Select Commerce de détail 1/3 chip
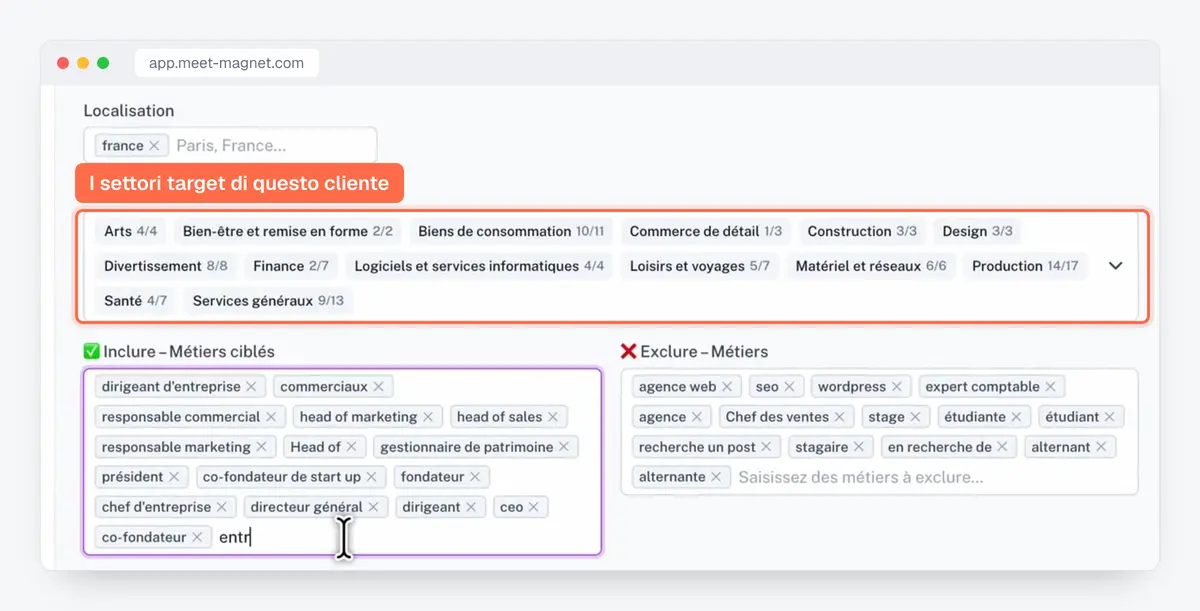Screen dimensions: 1200x611 [x=706, y=231]
